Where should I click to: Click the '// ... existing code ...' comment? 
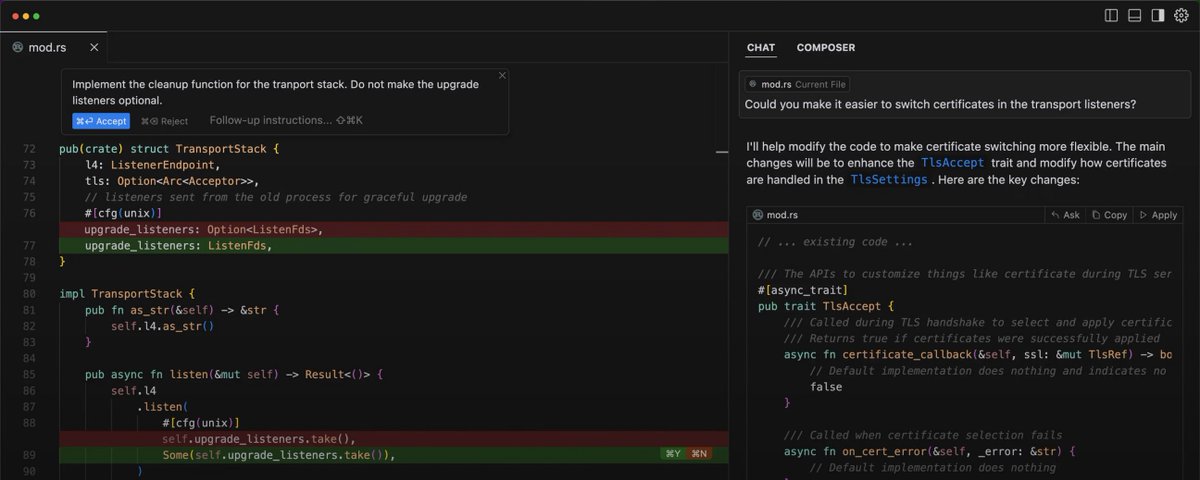point(835,242)
